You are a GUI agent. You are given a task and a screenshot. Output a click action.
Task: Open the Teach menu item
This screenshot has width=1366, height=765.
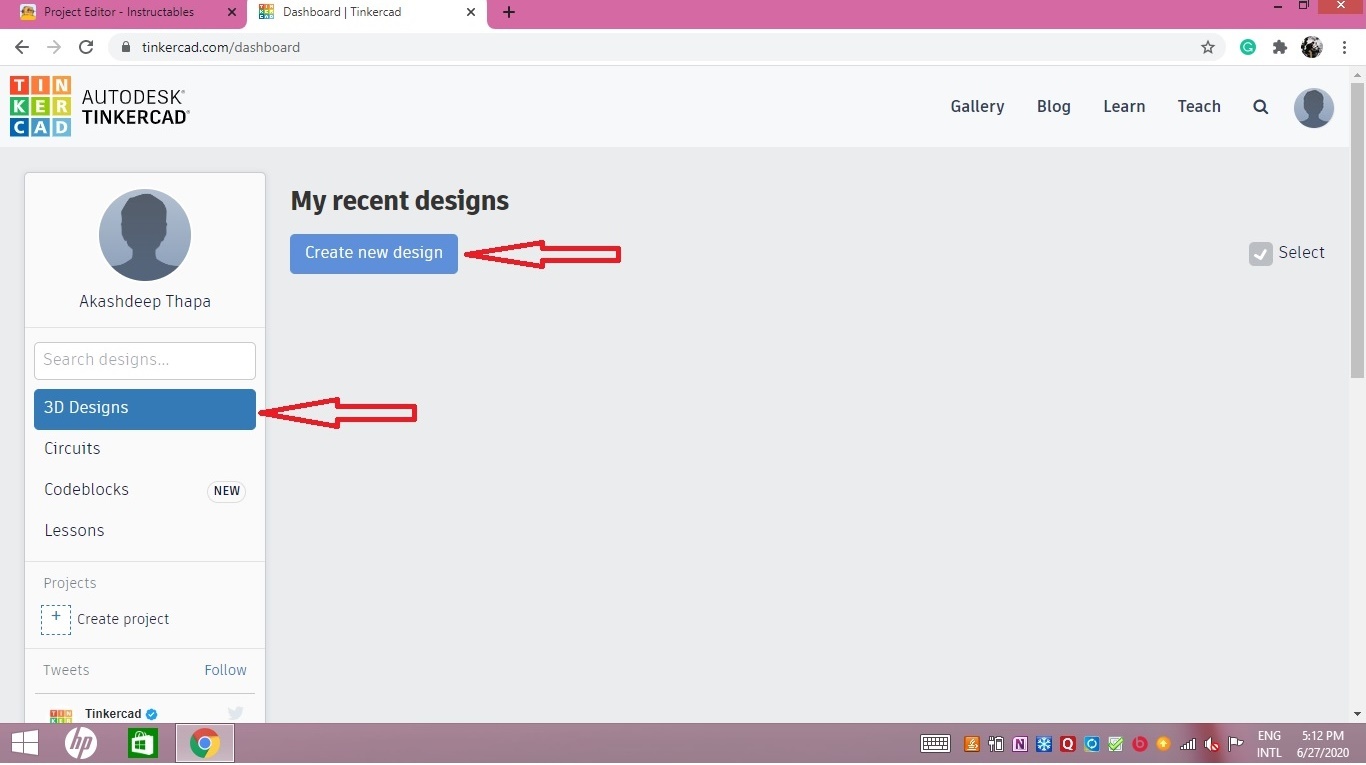click(1199, 106)
